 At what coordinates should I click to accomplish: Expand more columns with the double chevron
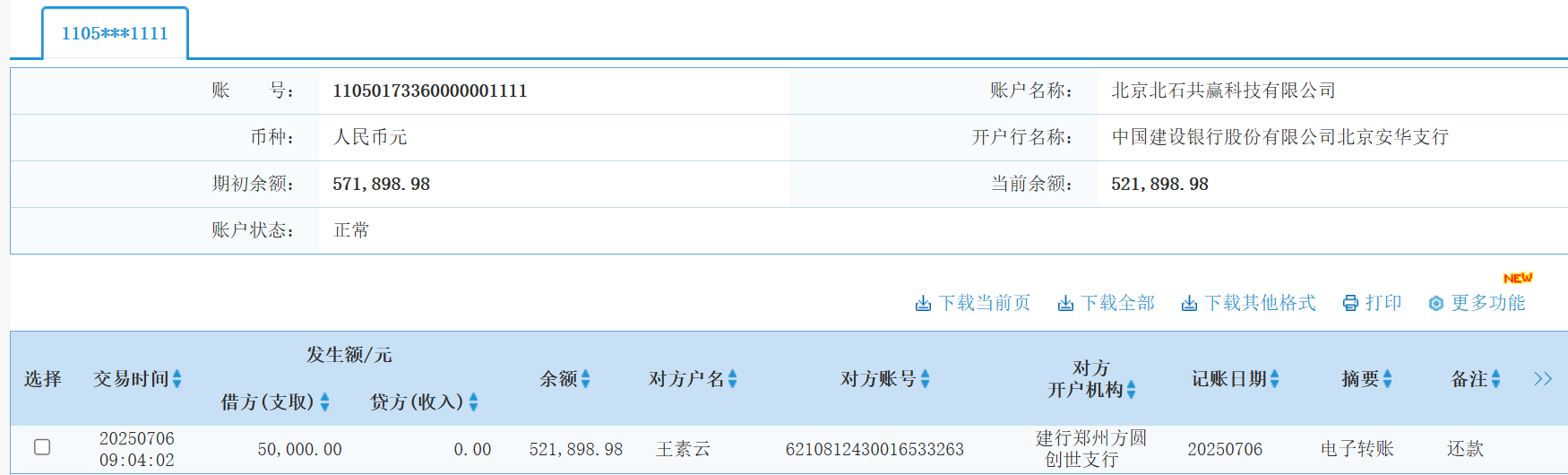pos(1542,379)
